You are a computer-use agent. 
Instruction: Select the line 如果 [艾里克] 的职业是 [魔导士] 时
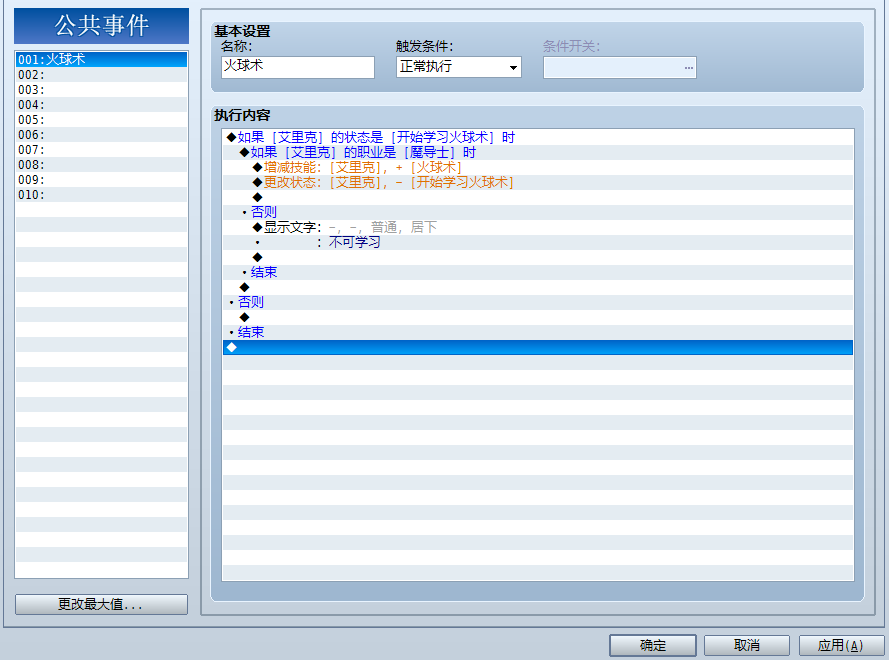pyautogui.click(x=538, y=153)
